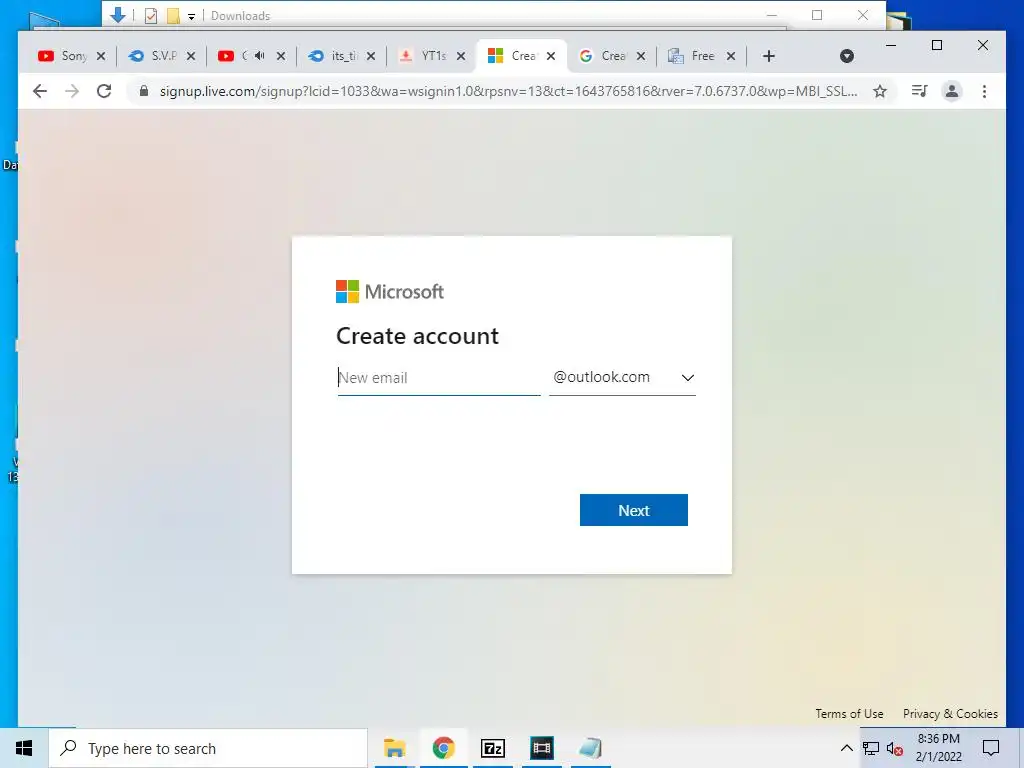The image size is (1024, 768).
Task: Click the Downloads window blue arrow icon
Action: pos(118,15)
